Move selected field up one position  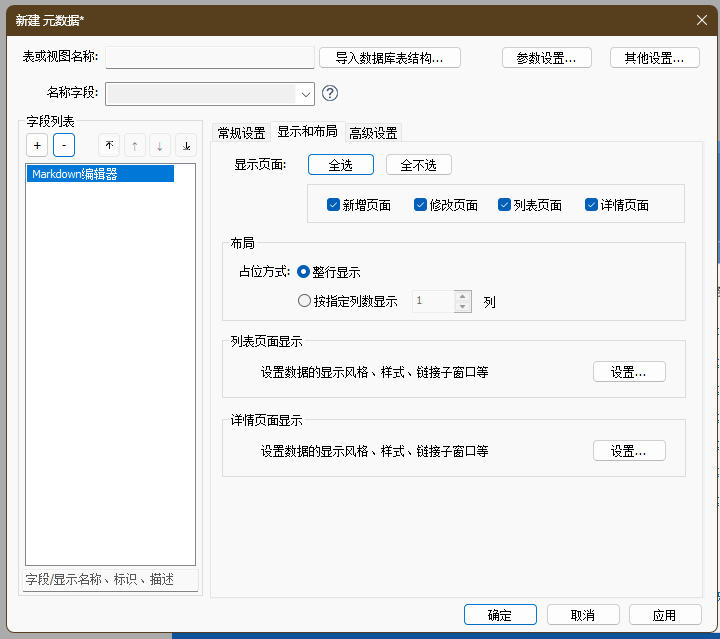click(134, 145)
